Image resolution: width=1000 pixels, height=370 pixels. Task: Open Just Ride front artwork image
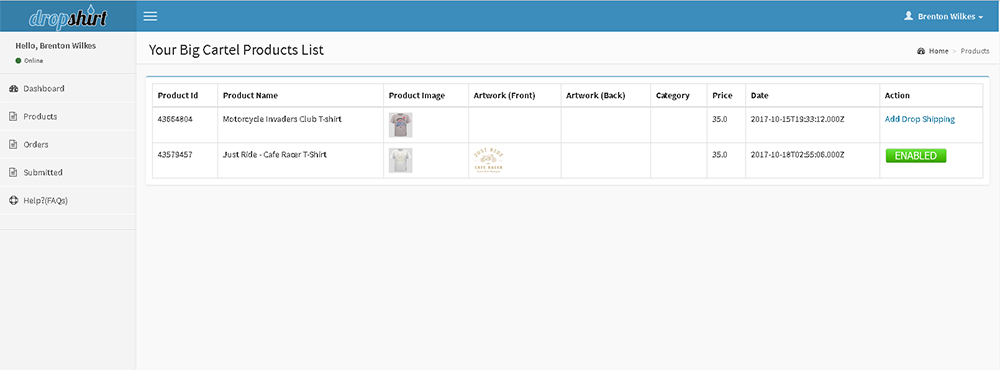point(488,160)
